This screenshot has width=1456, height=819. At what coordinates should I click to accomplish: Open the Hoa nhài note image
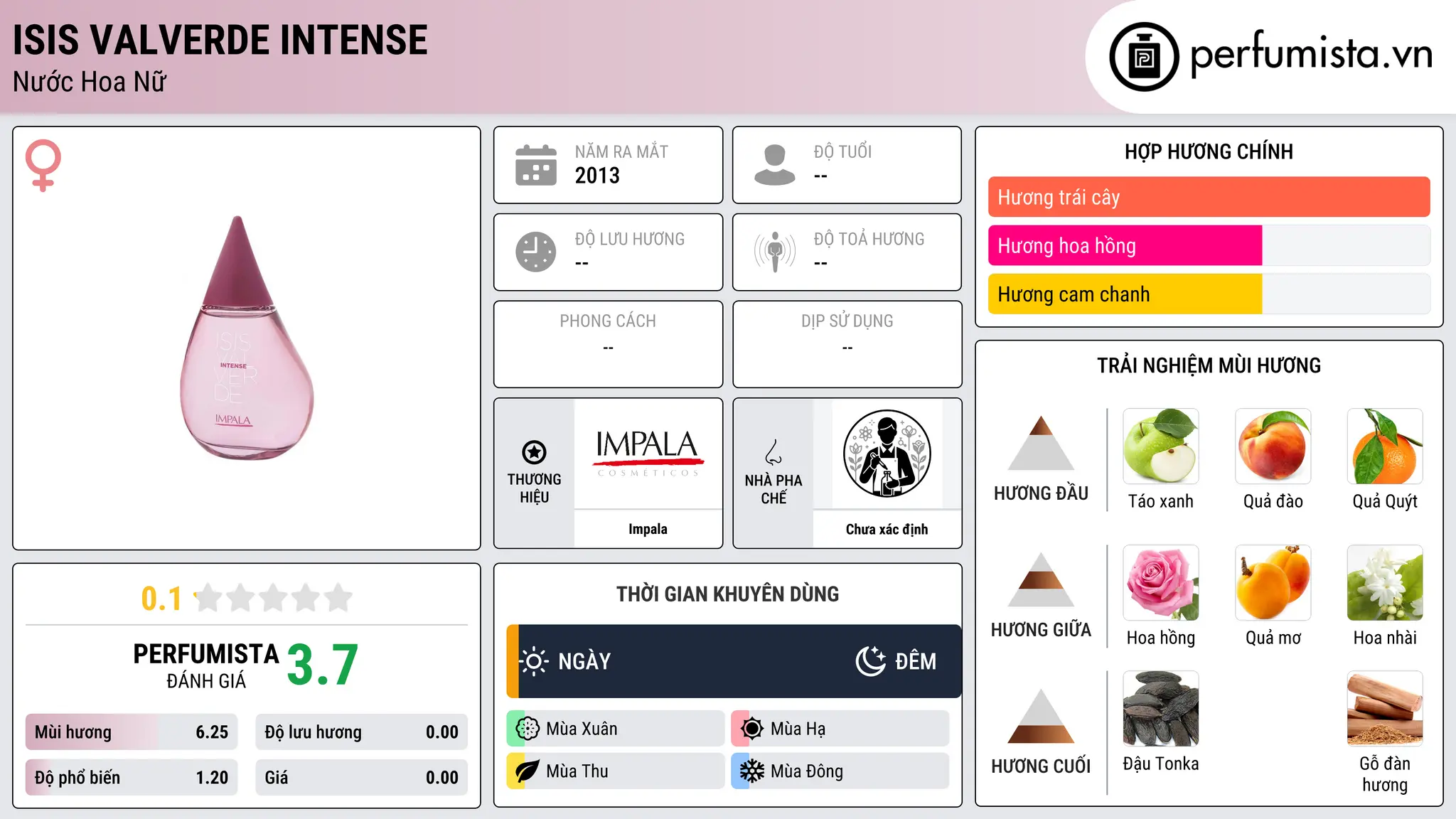click(1385, 583)
